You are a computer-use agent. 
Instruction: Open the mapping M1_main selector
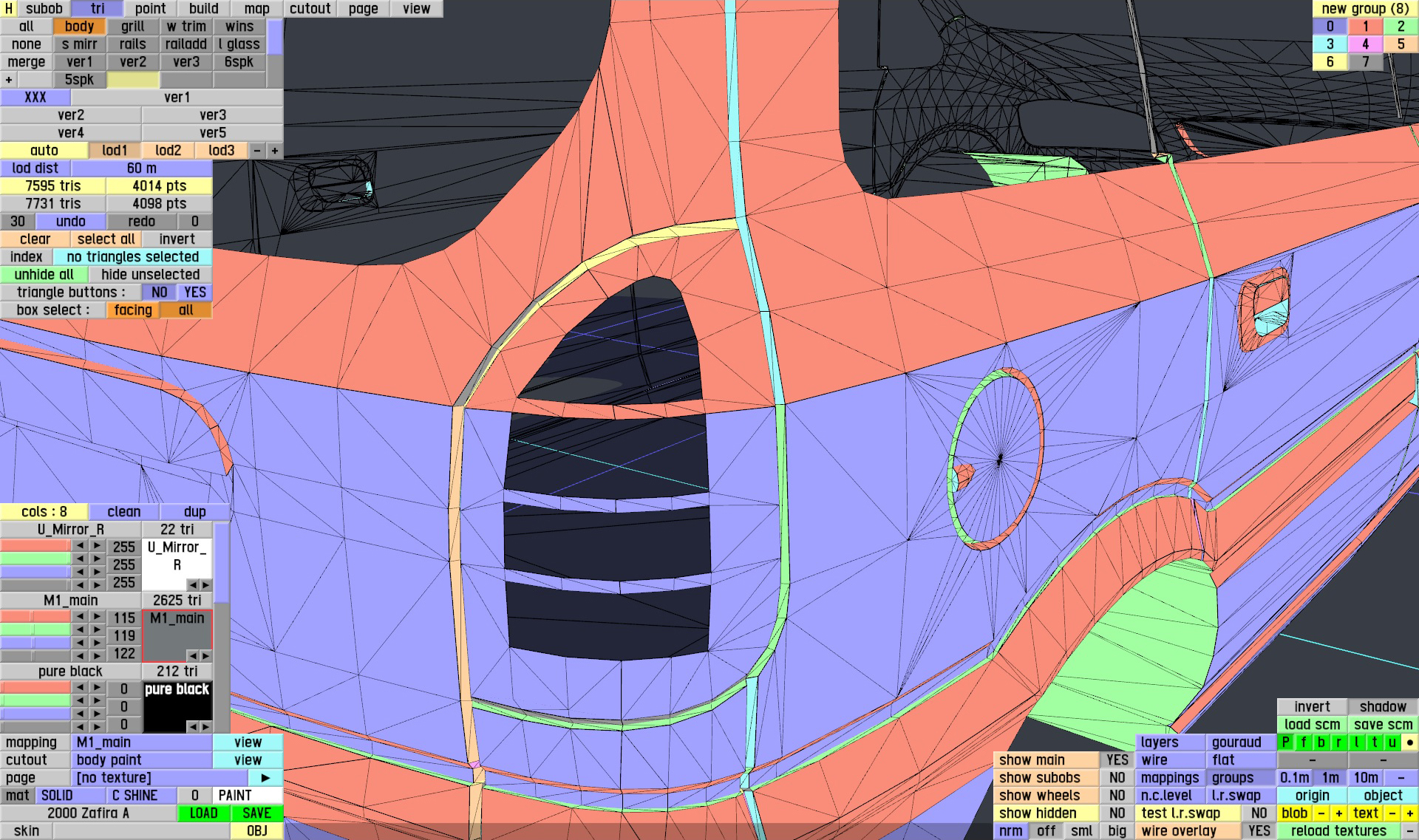143,742
